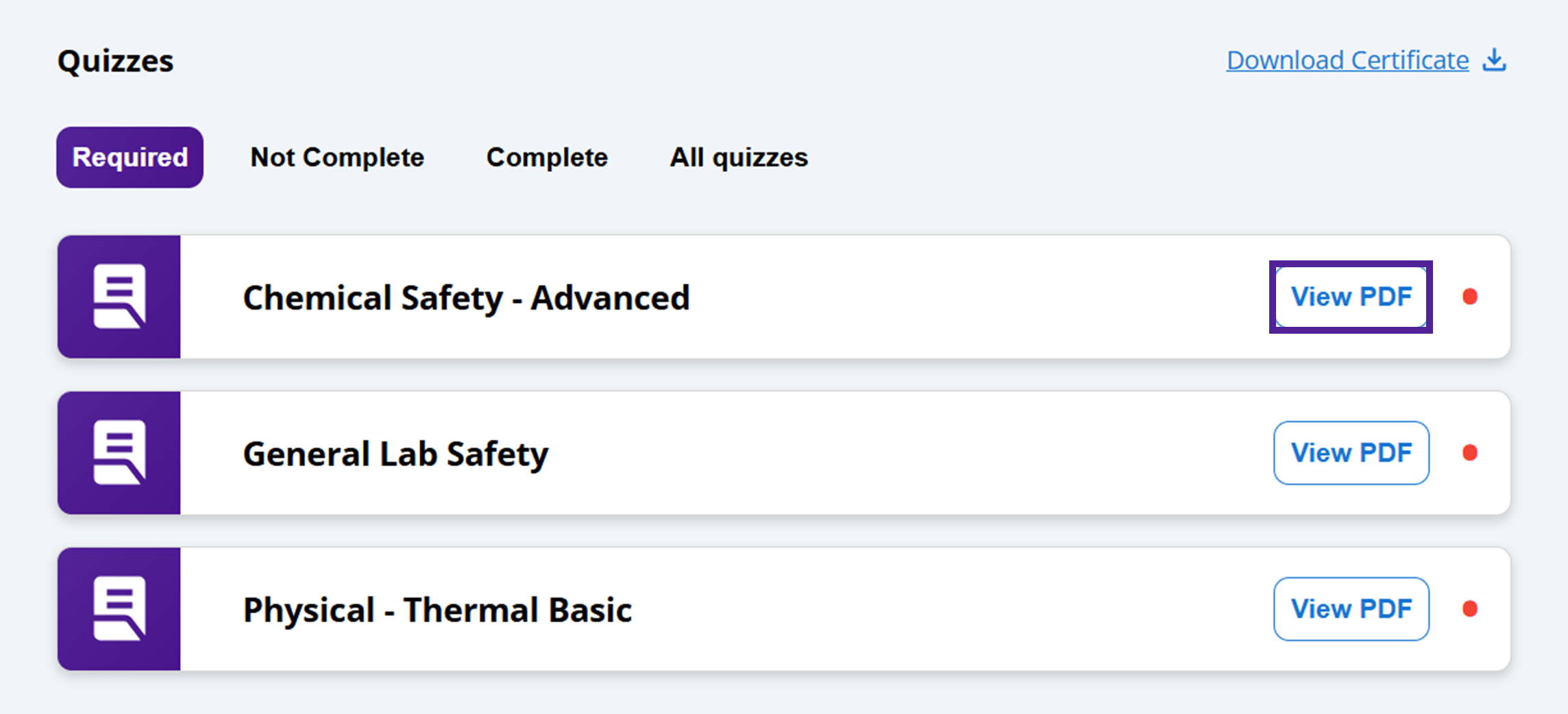Viewport: 1568px width, 714px height.
Task: Show the All quizzes tab
Action: (x=739, y=158)
